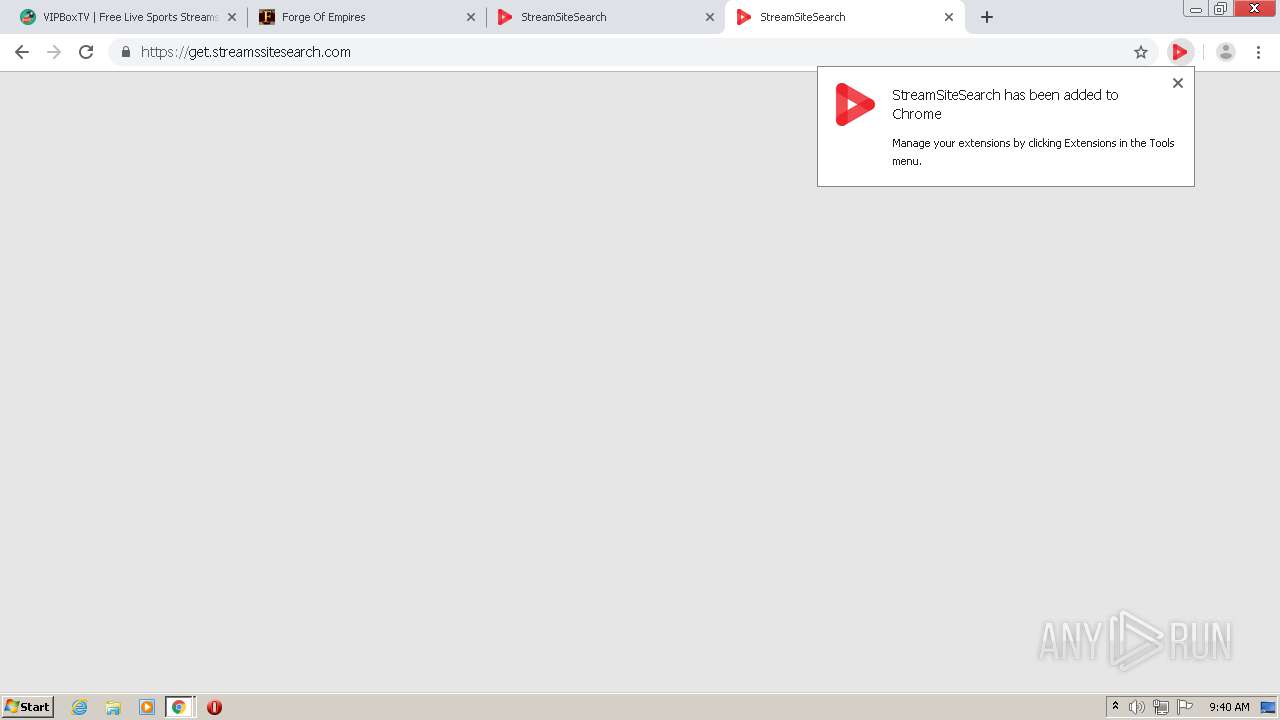
Task: Open the network status tray icon
Action: (1161, 707)
